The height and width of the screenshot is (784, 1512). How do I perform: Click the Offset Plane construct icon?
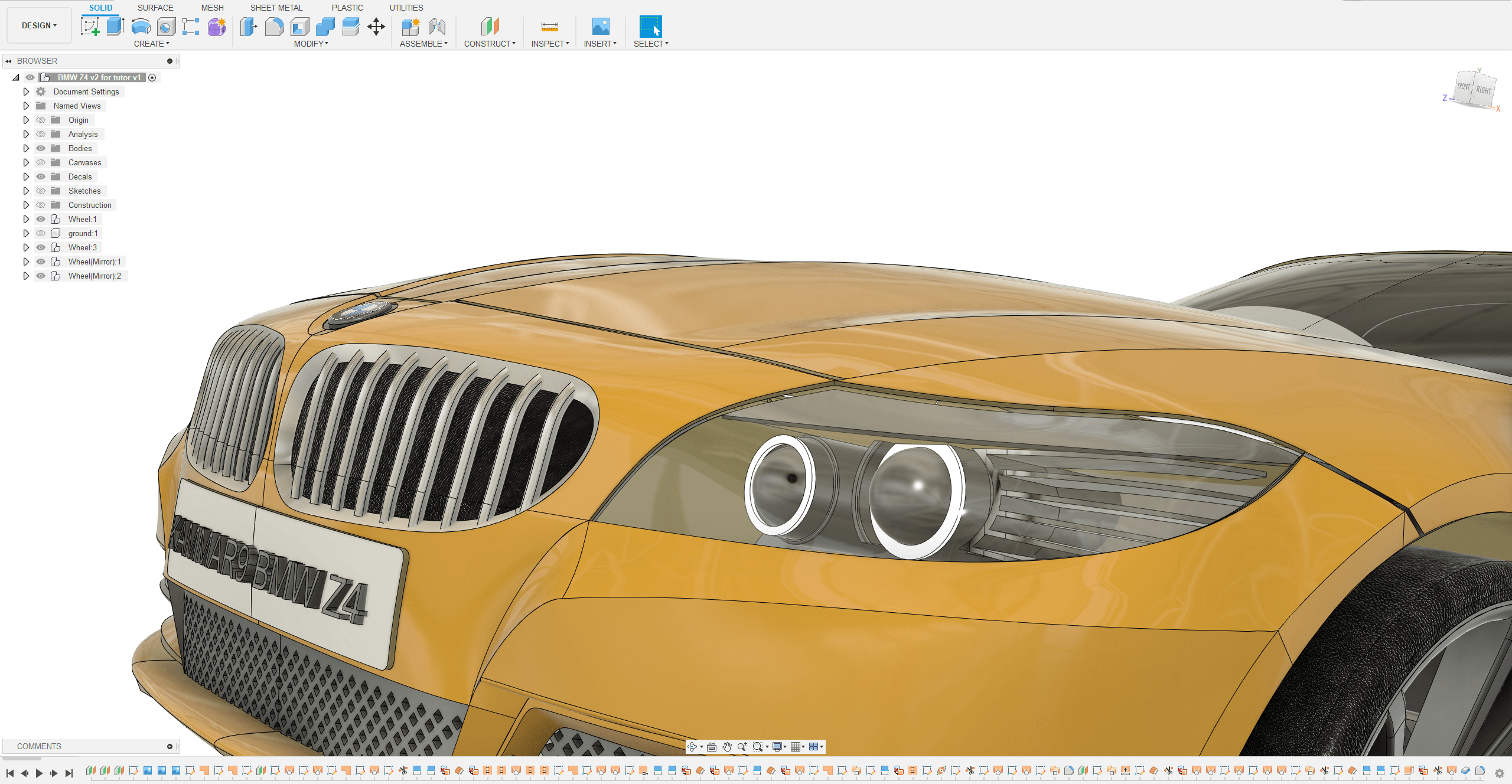coord(490,27)
